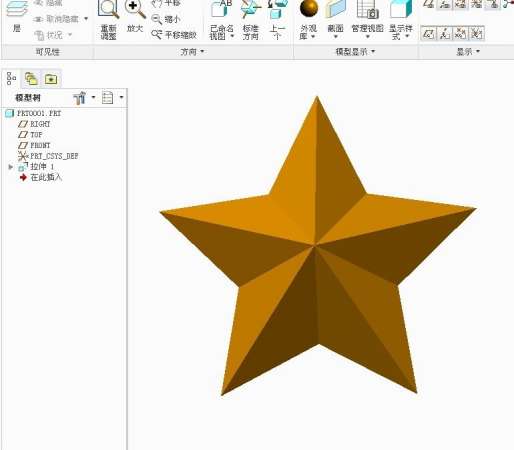
Task: Switch to the Favorites tab
Action: pos(51,79)
